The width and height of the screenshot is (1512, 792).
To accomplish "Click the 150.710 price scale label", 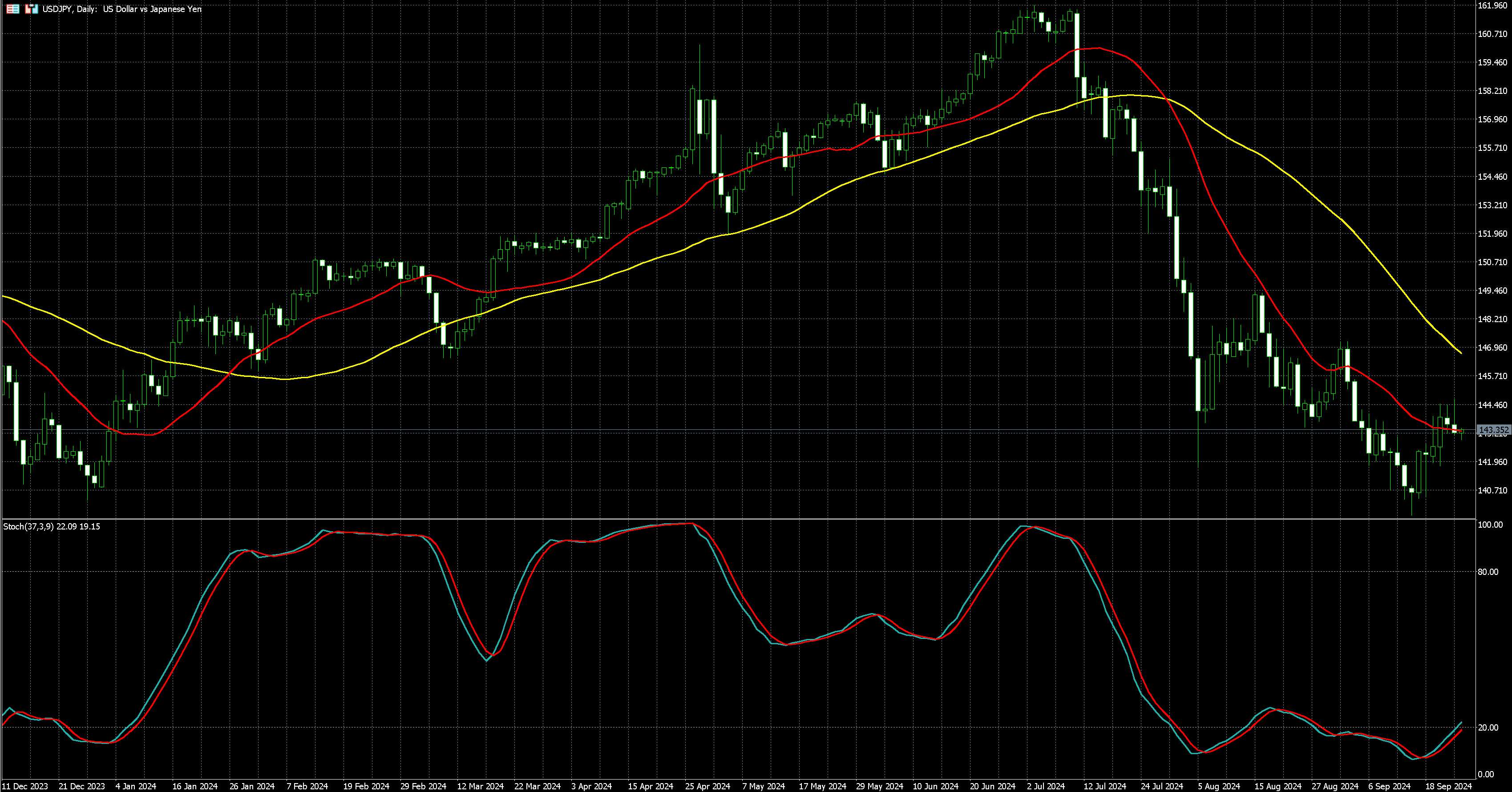I will tap(1492, 263).
